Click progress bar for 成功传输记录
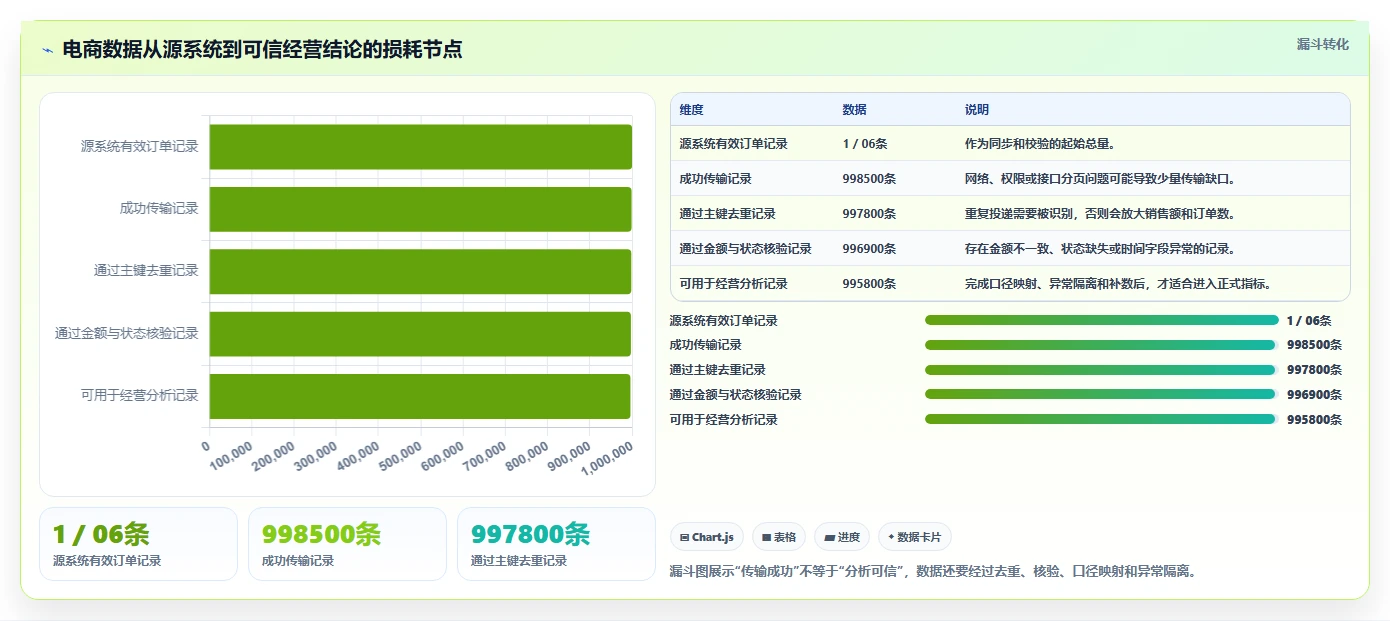 (1102, 345)
